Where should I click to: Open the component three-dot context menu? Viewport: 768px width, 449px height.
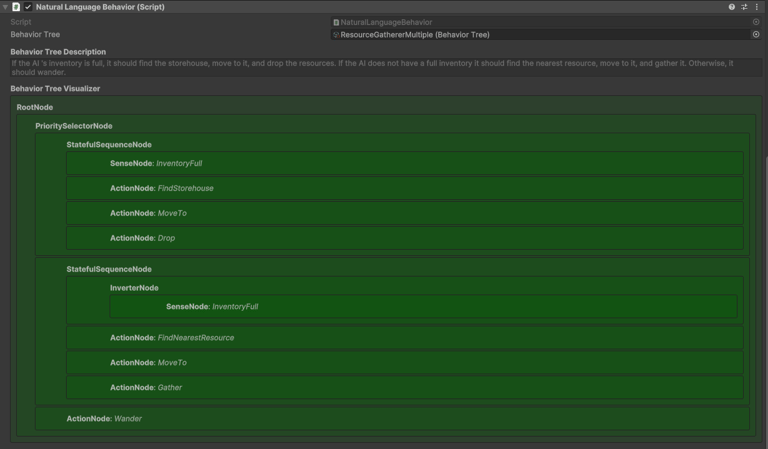click(x=756, y=7)
